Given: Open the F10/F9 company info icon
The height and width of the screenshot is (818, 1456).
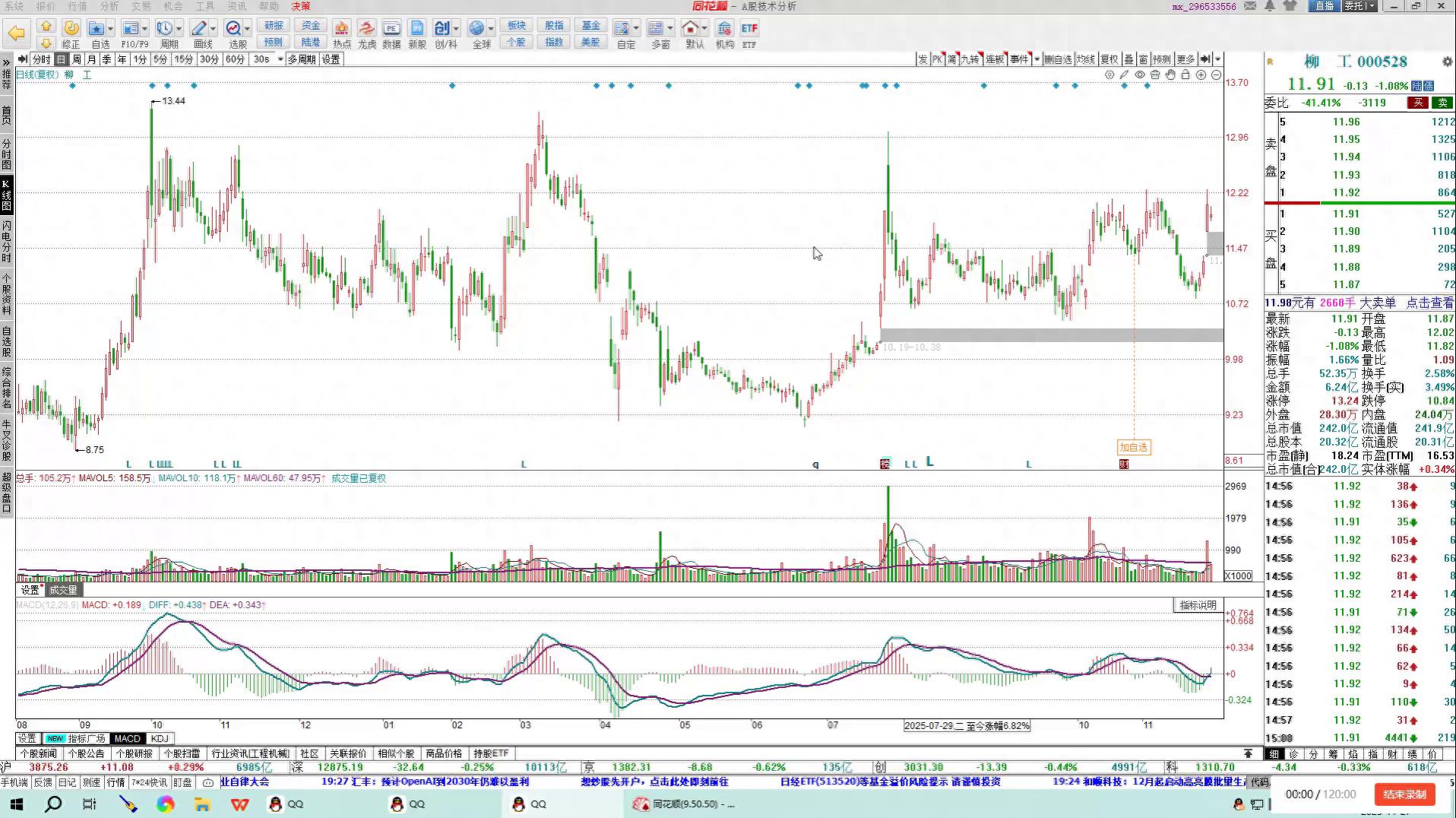Looking at the screenshot, I should [x=130, y=29].
